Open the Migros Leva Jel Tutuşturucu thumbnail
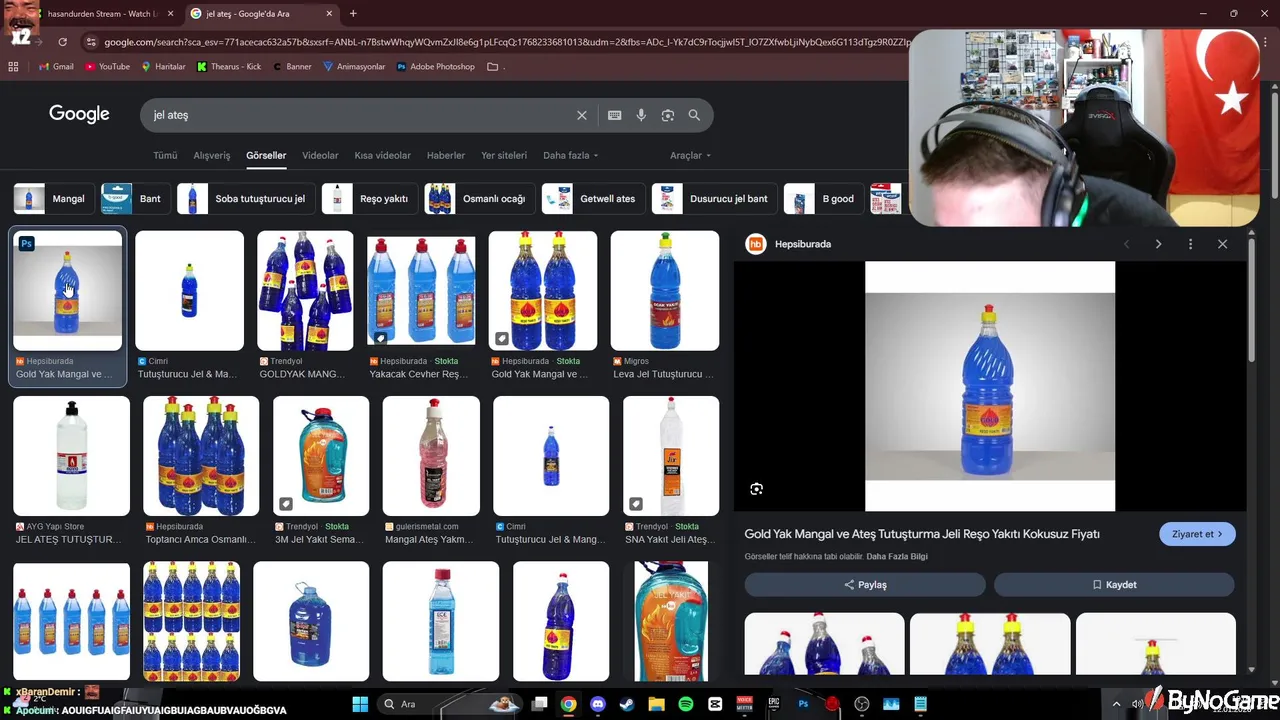1280x720 pixels. tap(665, 291)
